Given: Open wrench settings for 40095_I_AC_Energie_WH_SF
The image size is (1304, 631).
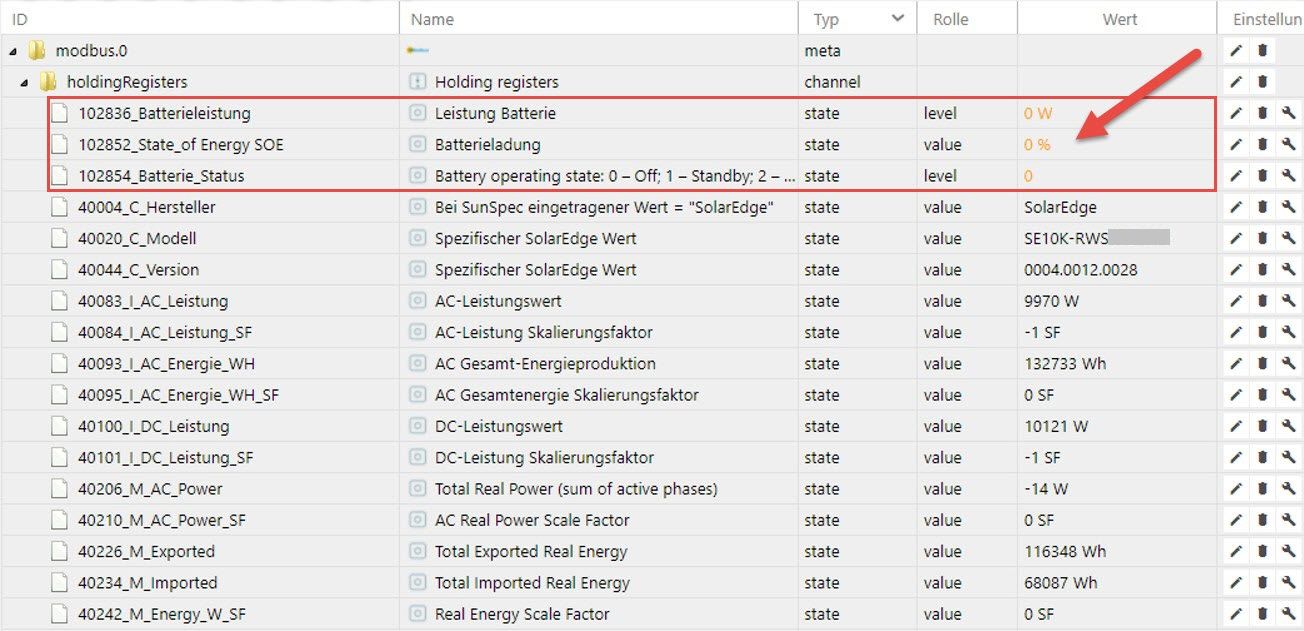Looking at the screenshot, I should (x=1288, y=395).
